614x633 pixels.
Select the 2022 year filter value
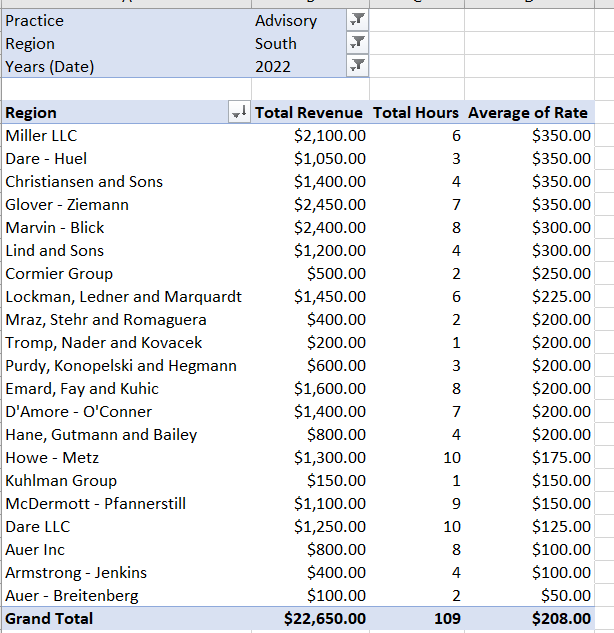273,67
